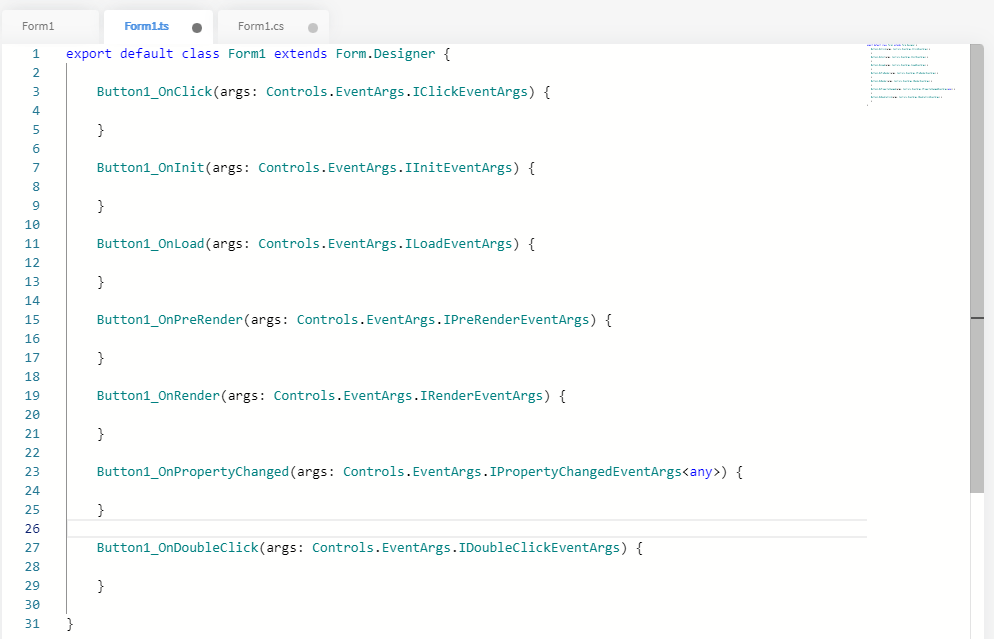Click the gray dot on Form1.cs tab

(313, 28)
